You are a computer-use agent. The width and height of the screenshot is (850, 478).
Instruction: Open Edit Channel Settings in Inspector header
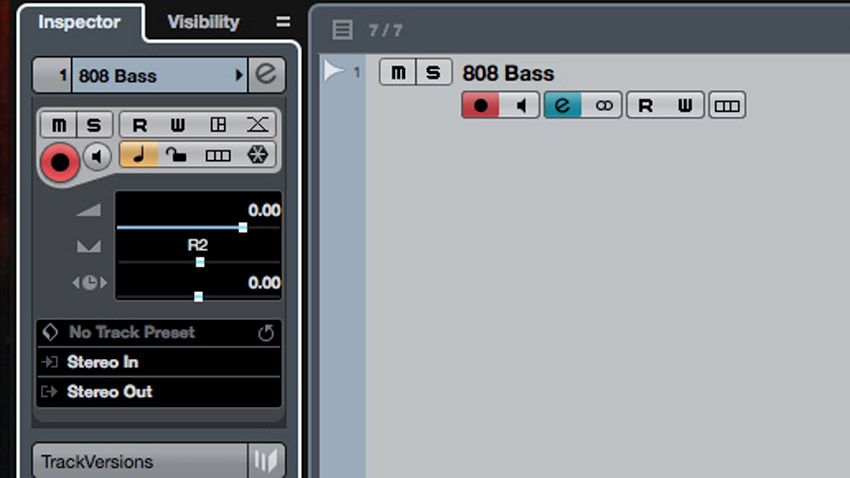(266, 75)
